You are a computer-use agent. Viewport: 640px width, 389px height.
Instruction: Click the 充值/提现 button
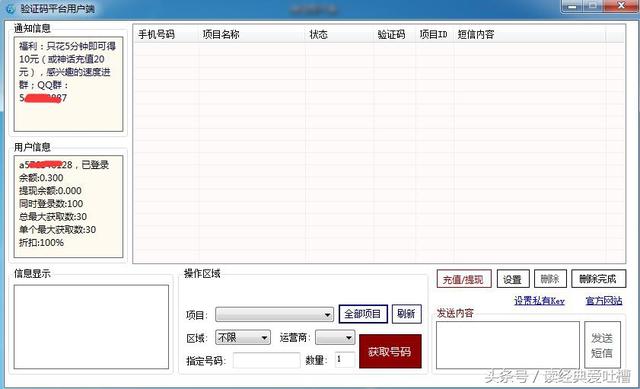464,279
